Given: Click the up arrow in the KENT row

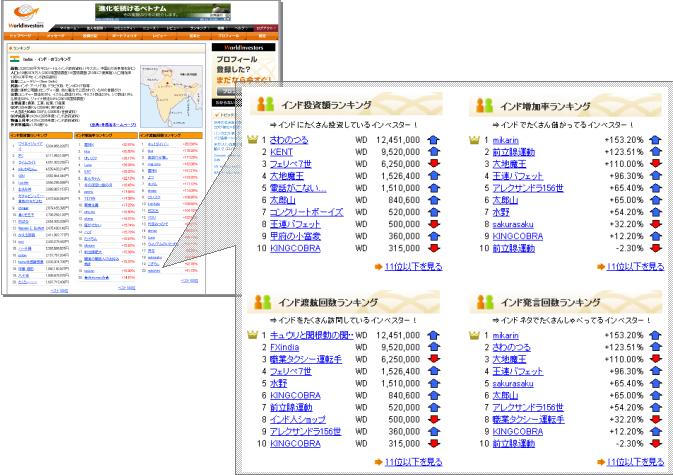Looking at the screenshot, I should click(x=434, y=151).
